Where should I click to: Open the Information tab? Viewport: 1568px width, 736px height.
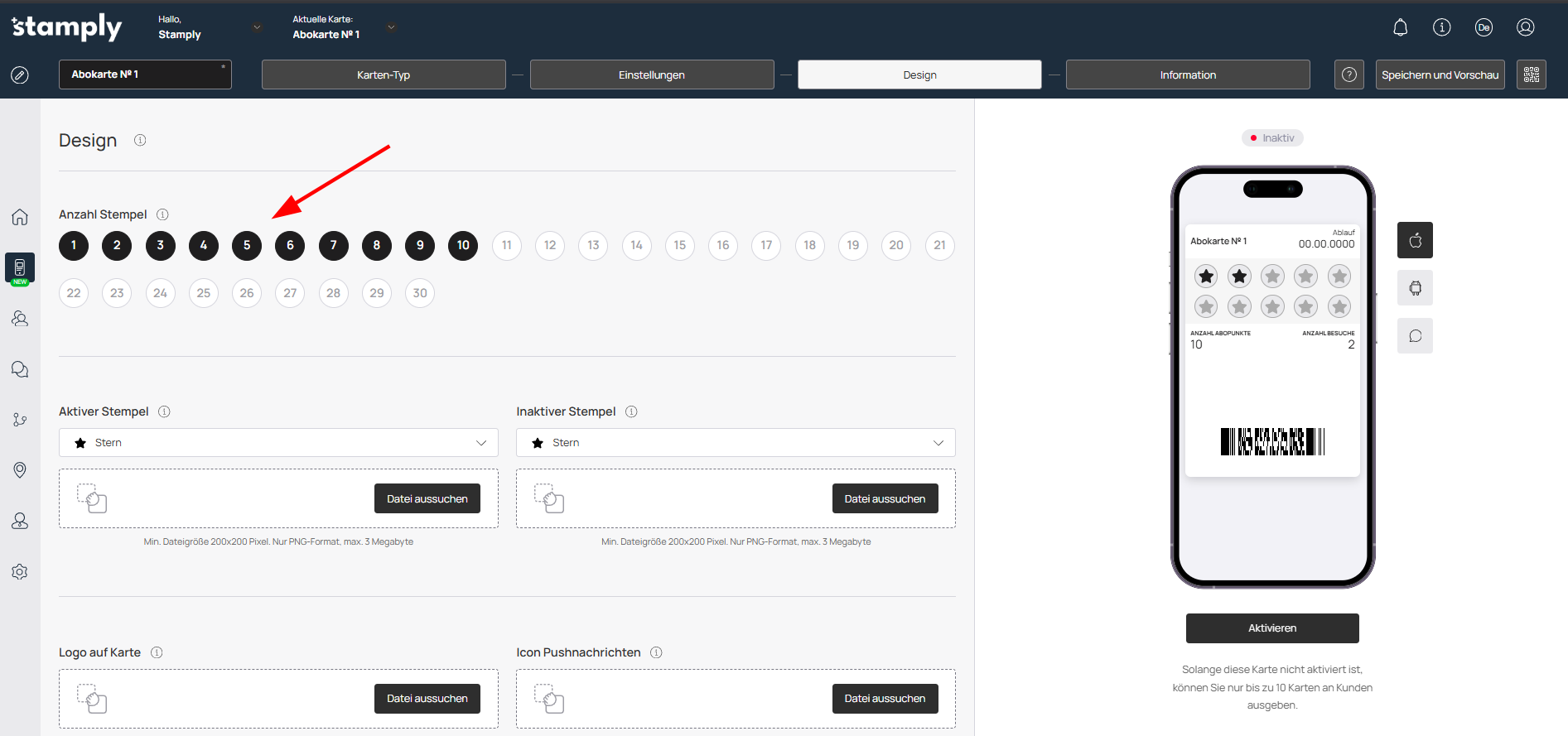tap(1187, 75)
